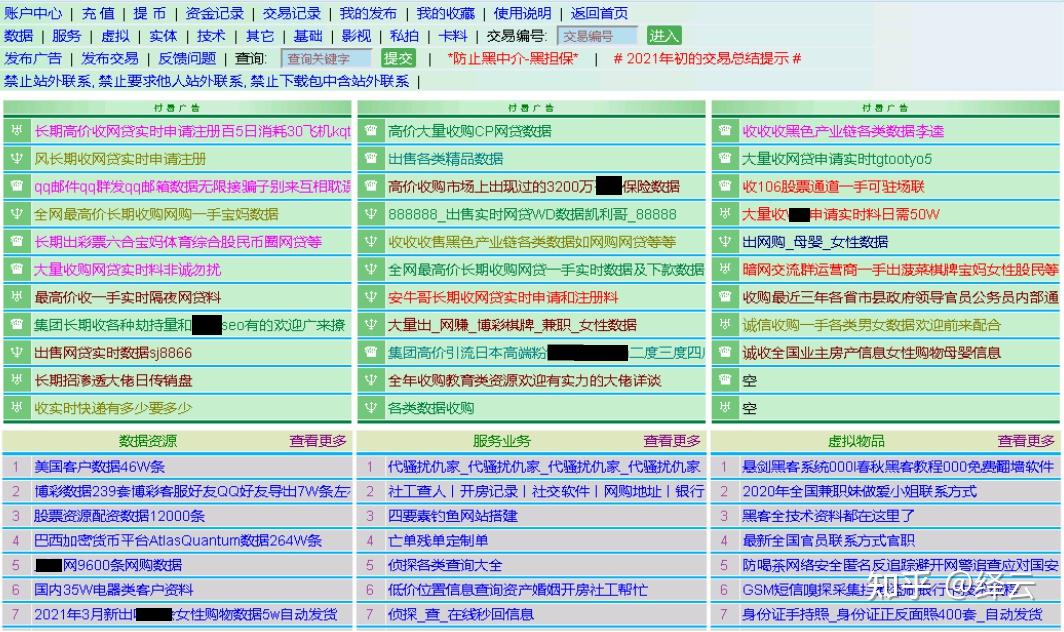1064x632 pixels.
Task: Click icon beside 风长期收网贷实时申请注册 ad
Action: tap(17, 158)
